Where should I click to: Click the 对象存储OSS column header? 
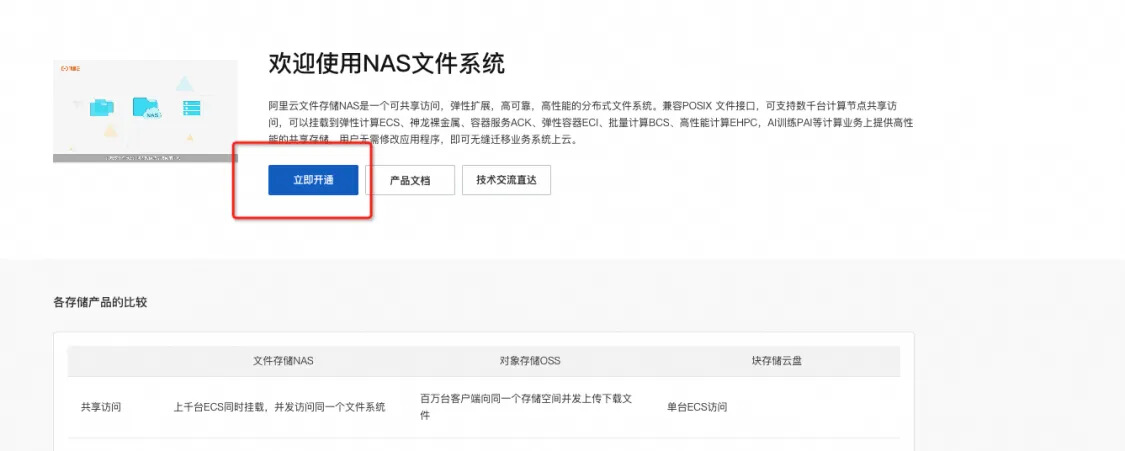tap(530, 361)
